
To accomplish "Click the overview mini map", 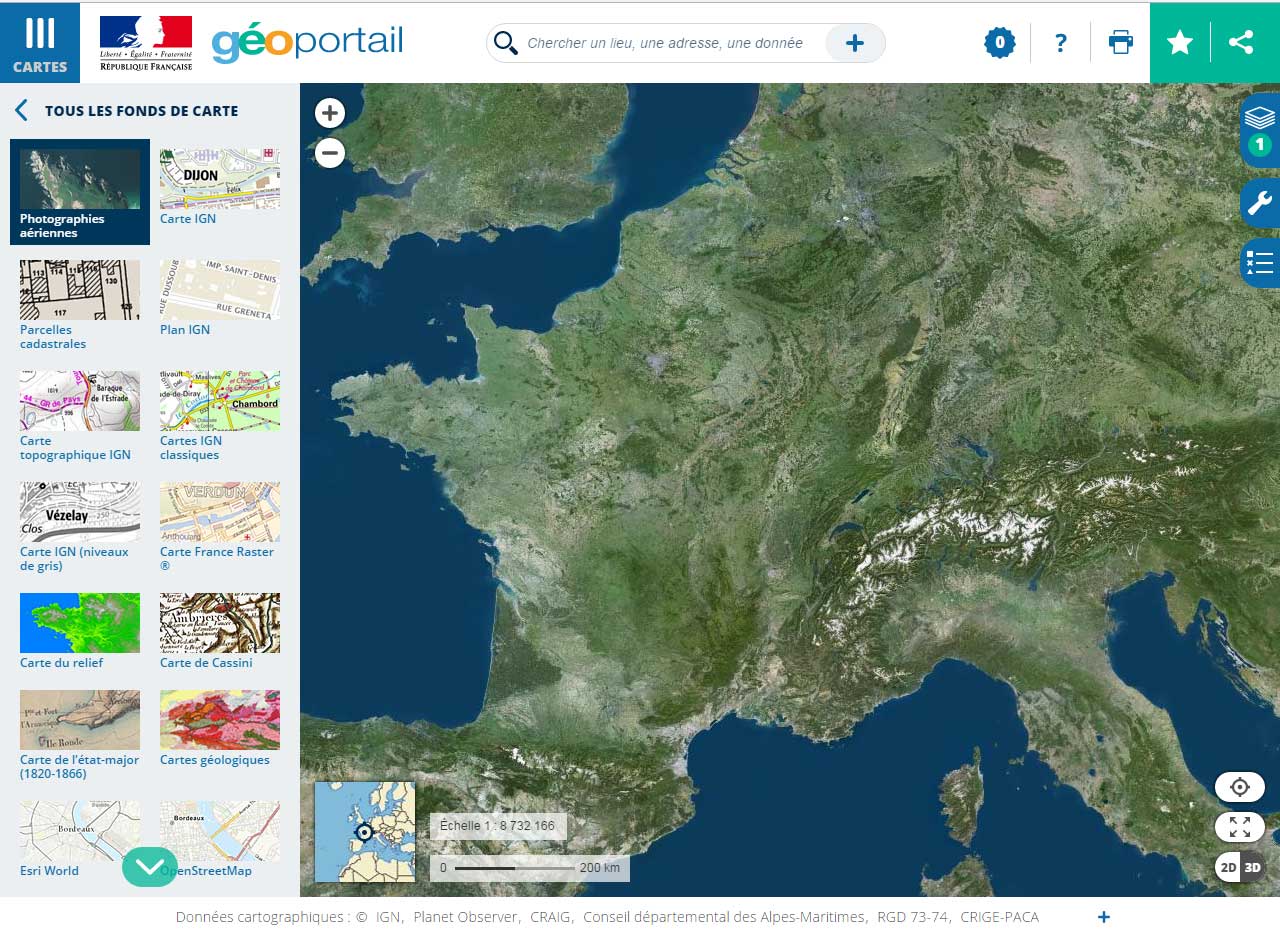I will pos(365,832).
